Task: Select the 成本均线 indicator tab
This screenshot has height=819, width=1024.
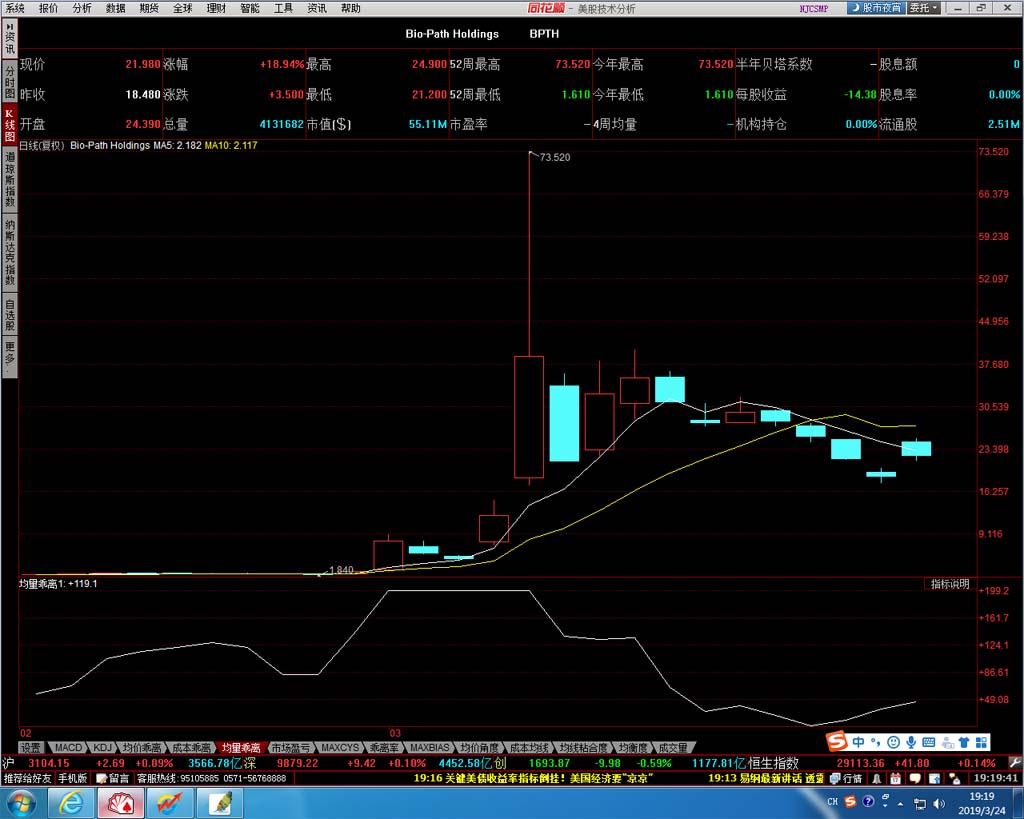Action: click(529, 747)
